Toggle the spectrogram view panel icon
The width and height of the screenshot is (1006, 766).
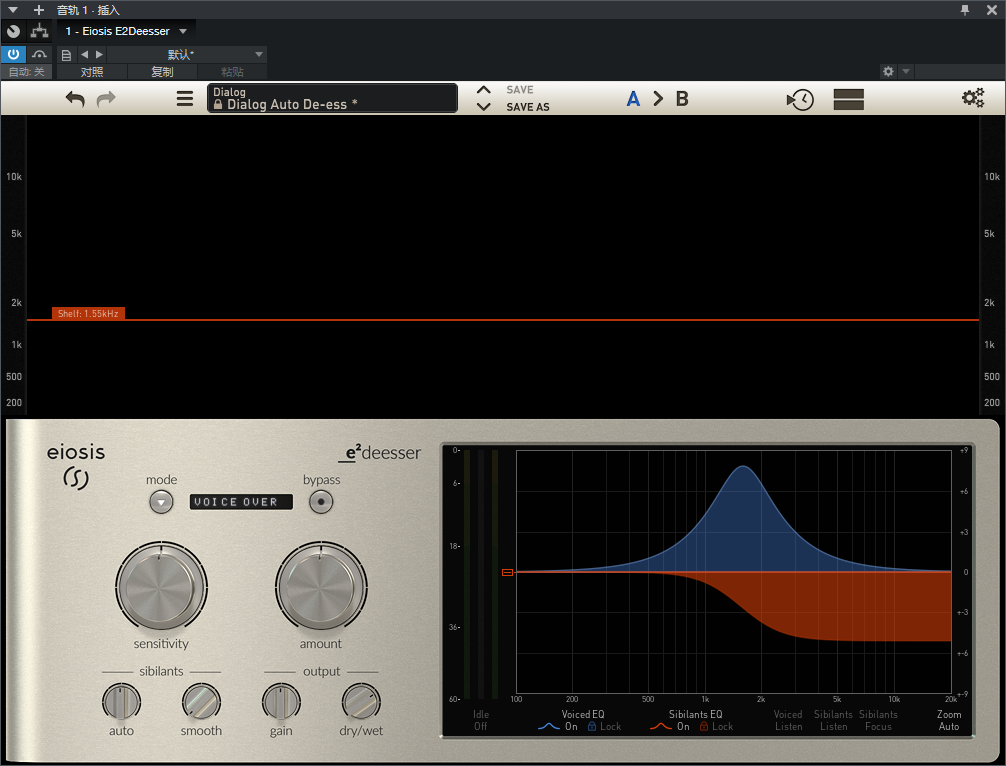pos(849,99)
